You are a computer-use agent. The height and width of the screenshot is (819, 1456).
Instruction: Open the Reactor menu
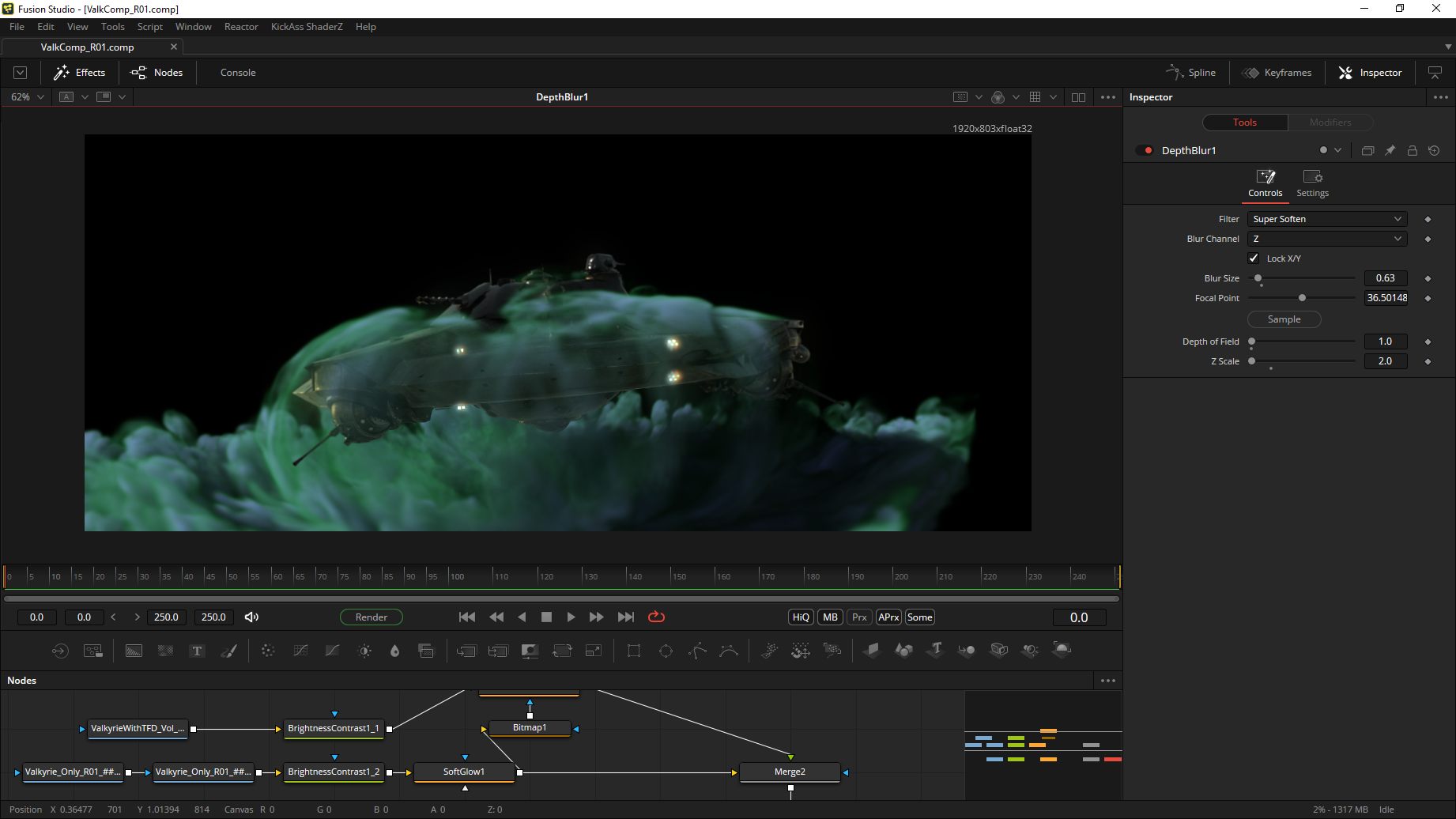point(241,27)
